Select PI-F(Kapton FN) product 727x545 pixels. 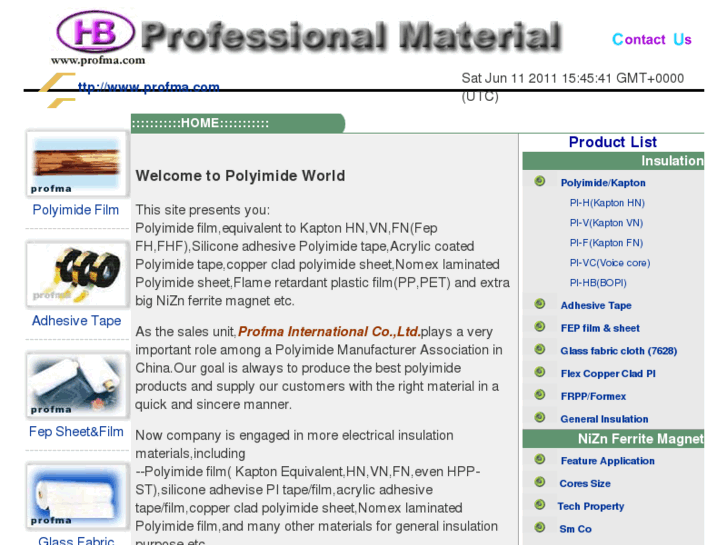(x=606, y=243)
